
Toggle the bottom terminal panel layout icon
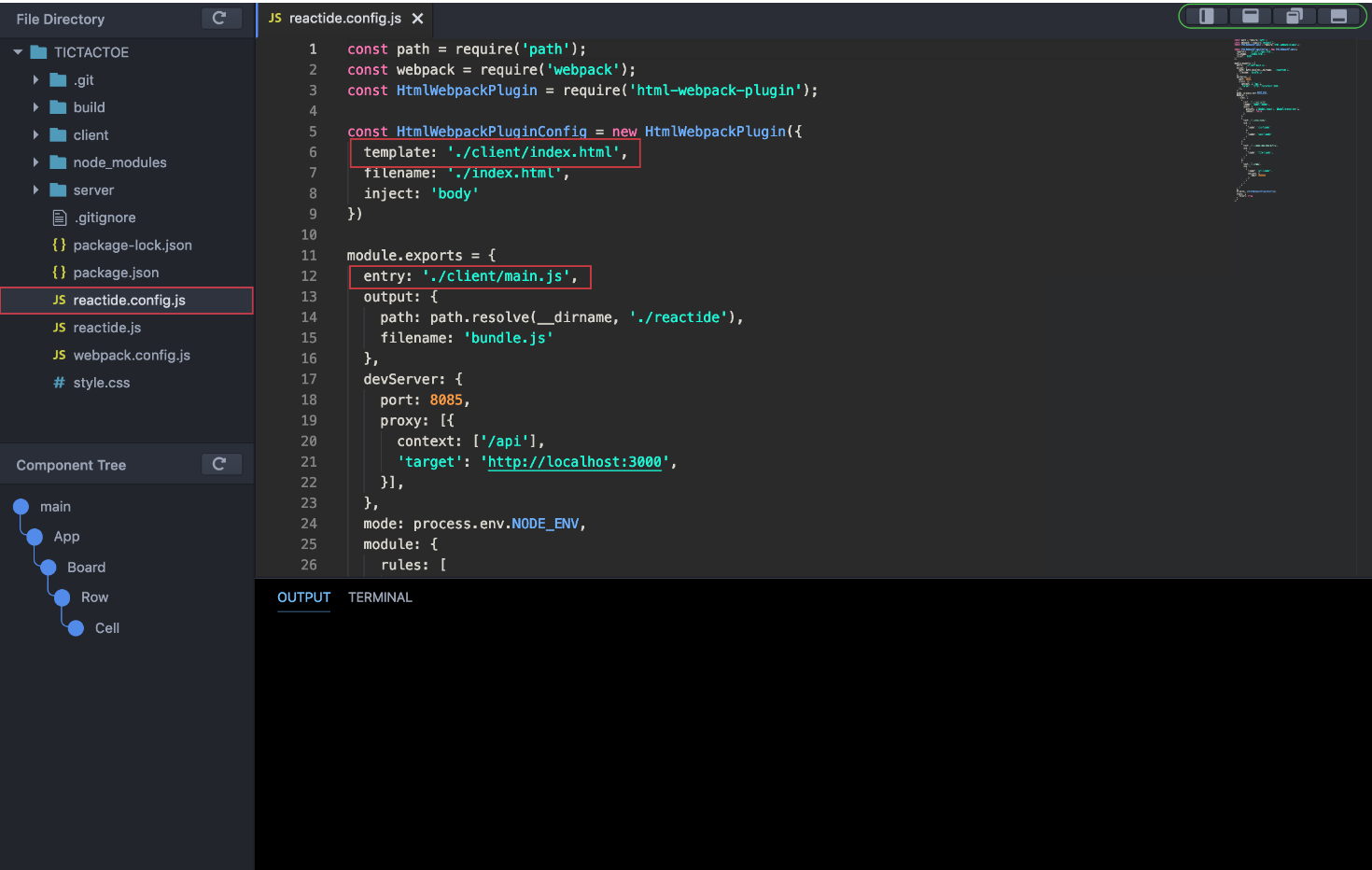(1339, 16)
